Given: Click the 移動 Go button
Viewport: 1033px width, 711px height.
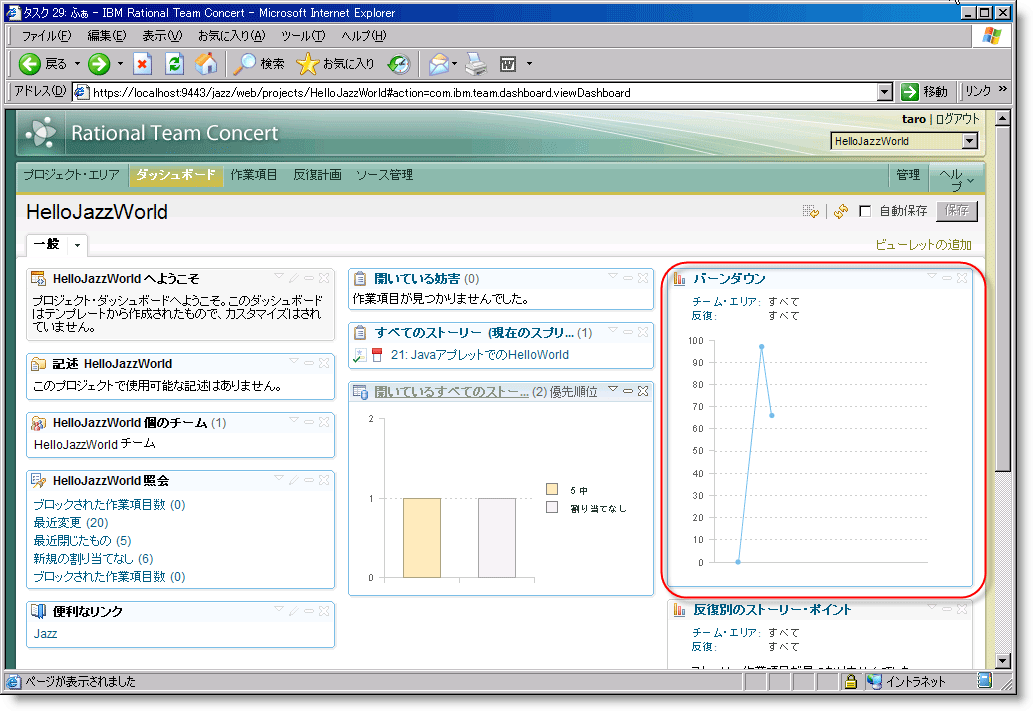Looking at the screenshot, I should click(x=924, y=92).
